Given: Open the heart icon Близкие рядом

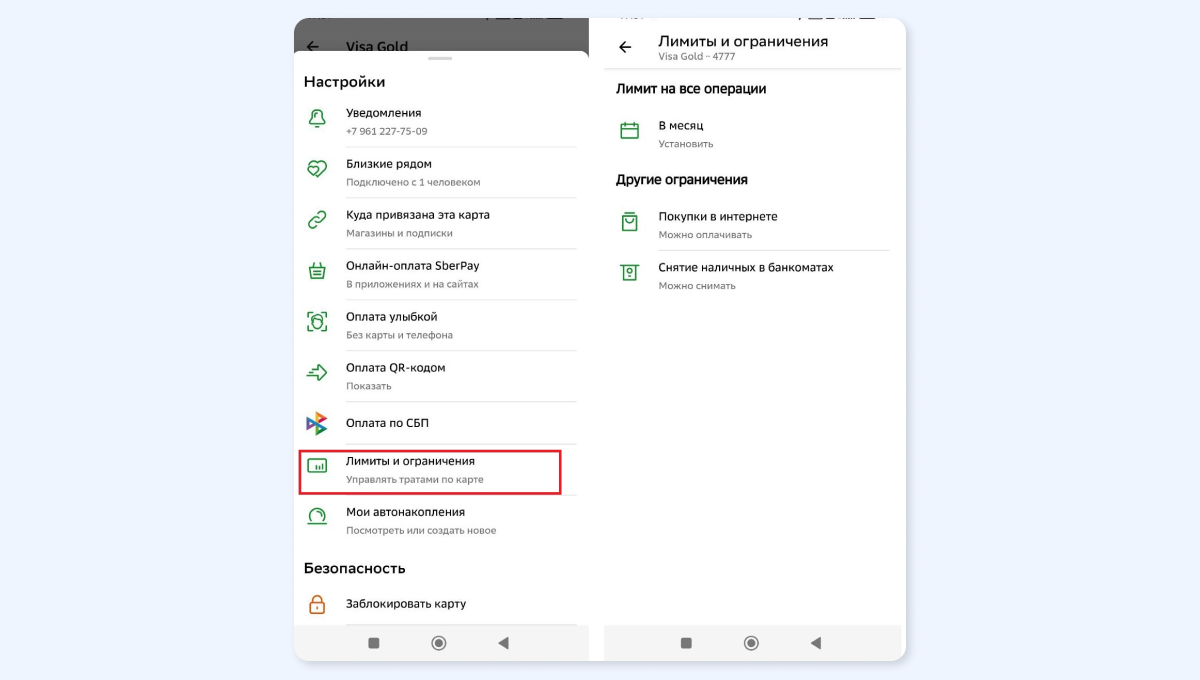Looking at the screenshot, I should tap(317, 170).
